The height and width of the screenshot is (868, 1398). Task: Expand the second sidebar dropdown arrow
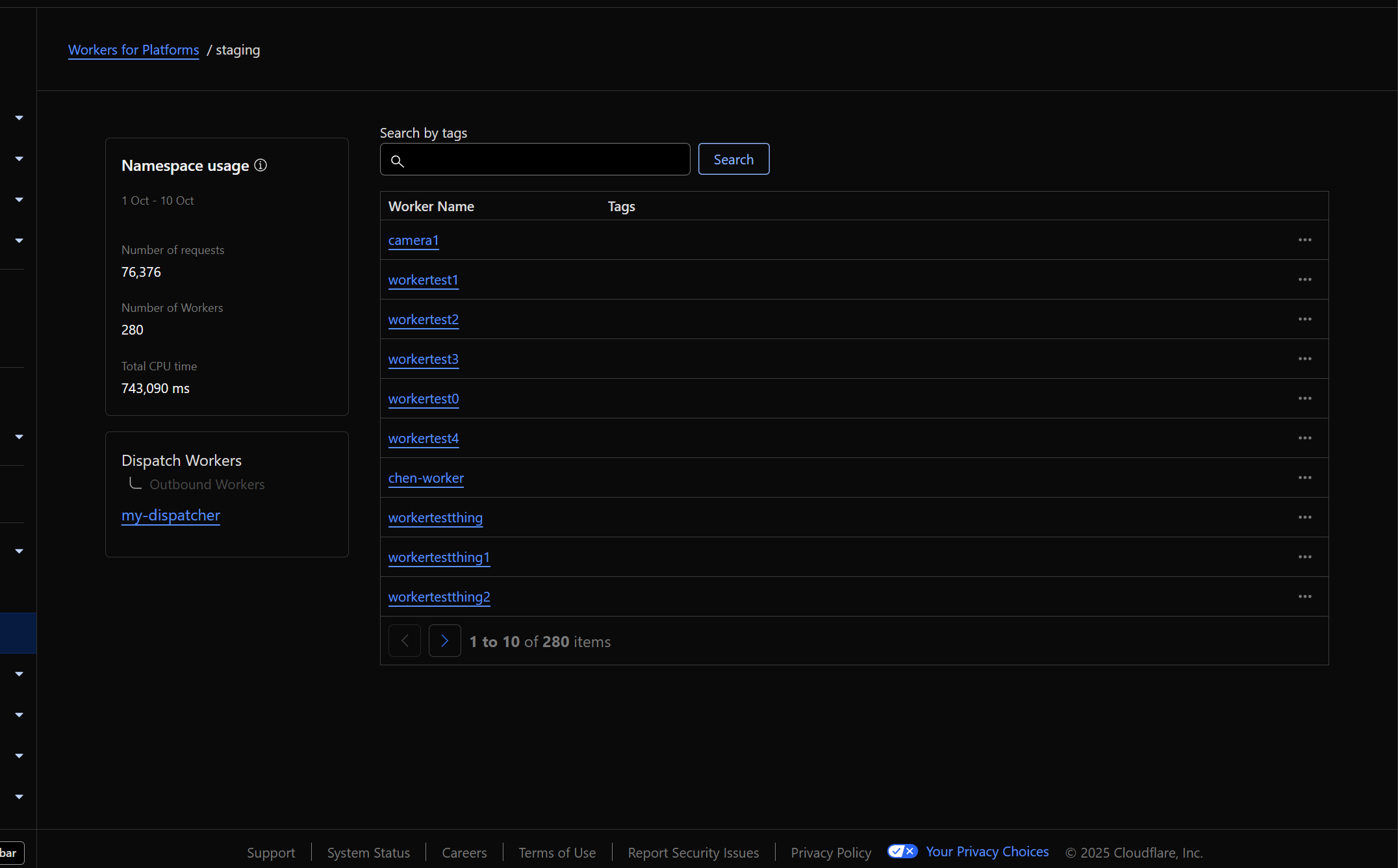pos(19,159)
